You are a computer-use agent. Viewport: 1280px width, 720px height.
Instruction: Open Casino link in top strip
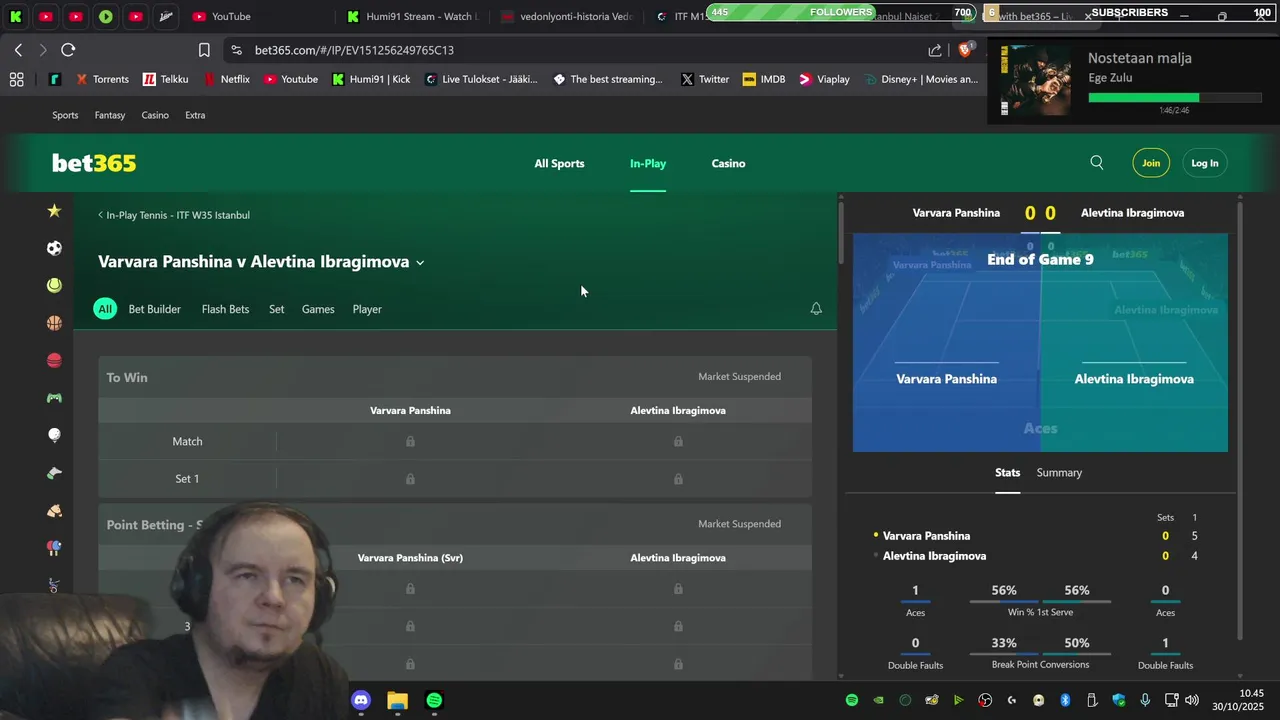tap(155, 115)
